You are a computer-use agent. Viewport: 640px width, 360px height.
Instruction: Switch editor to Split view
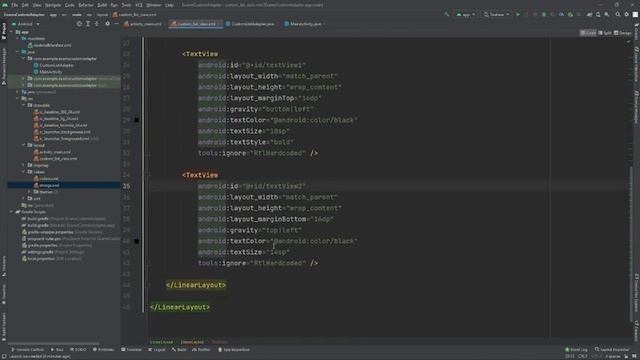pos(605,33)
